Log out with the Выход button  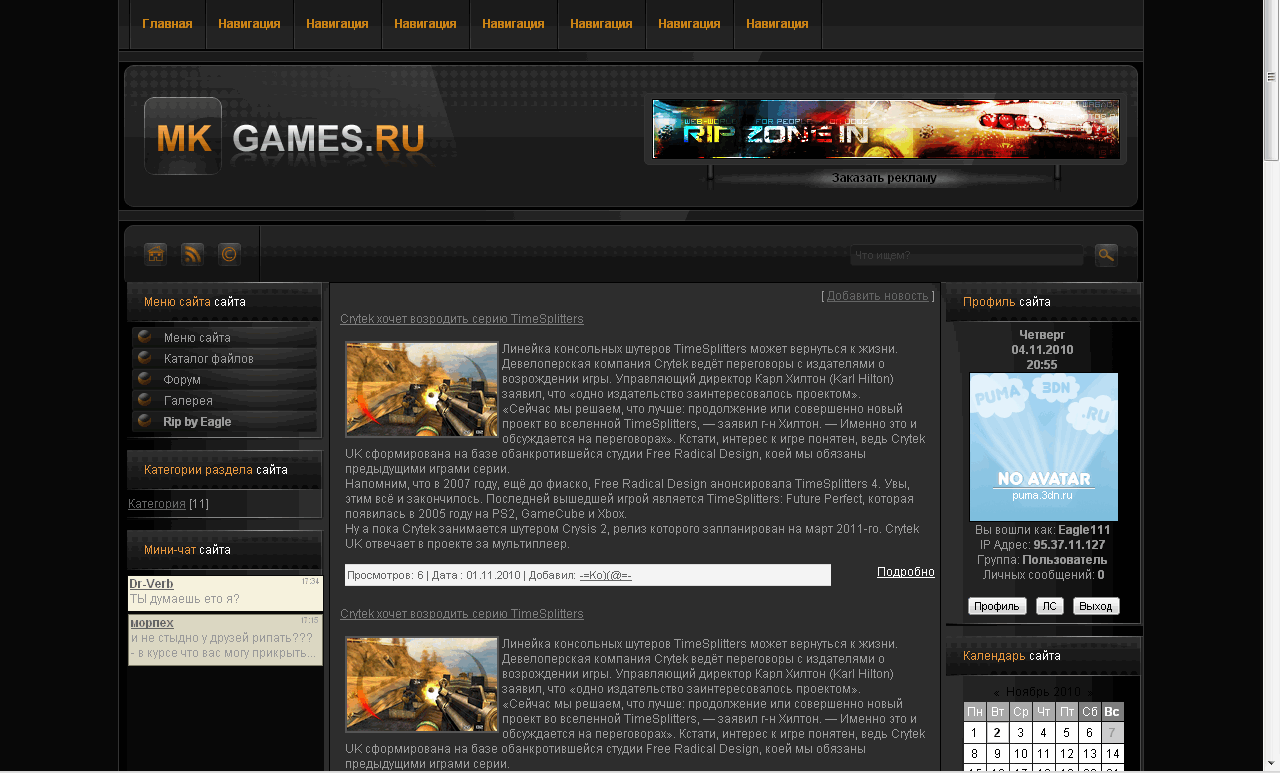pos(1096,606)
